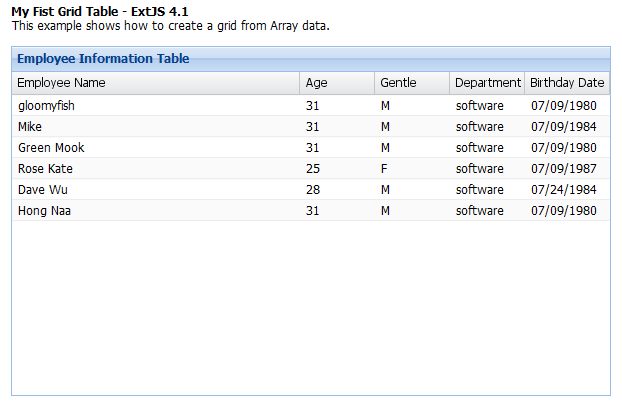The image size is (622, 411).
Task: Click Dave Wu's age value 28
Action: 313,190
